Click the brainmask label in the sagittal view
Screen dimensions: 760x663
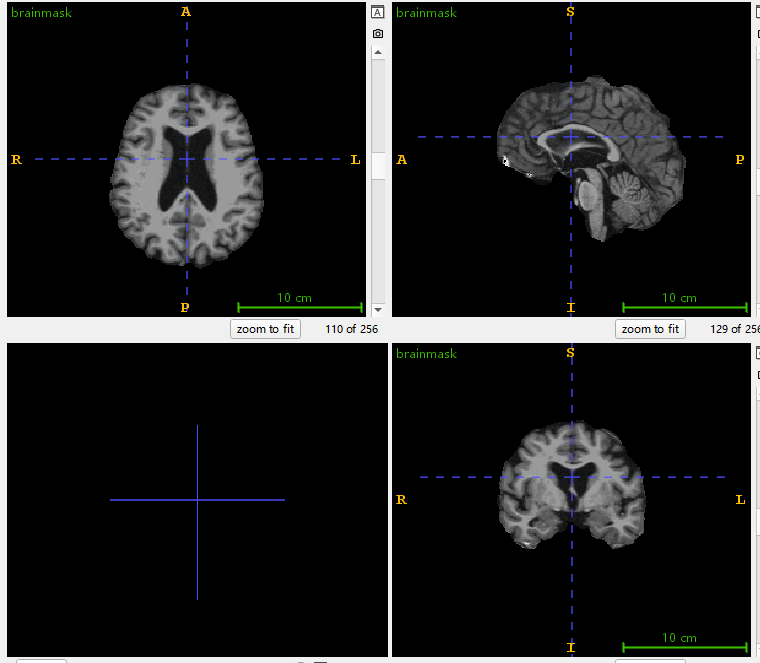coord(426,13)
